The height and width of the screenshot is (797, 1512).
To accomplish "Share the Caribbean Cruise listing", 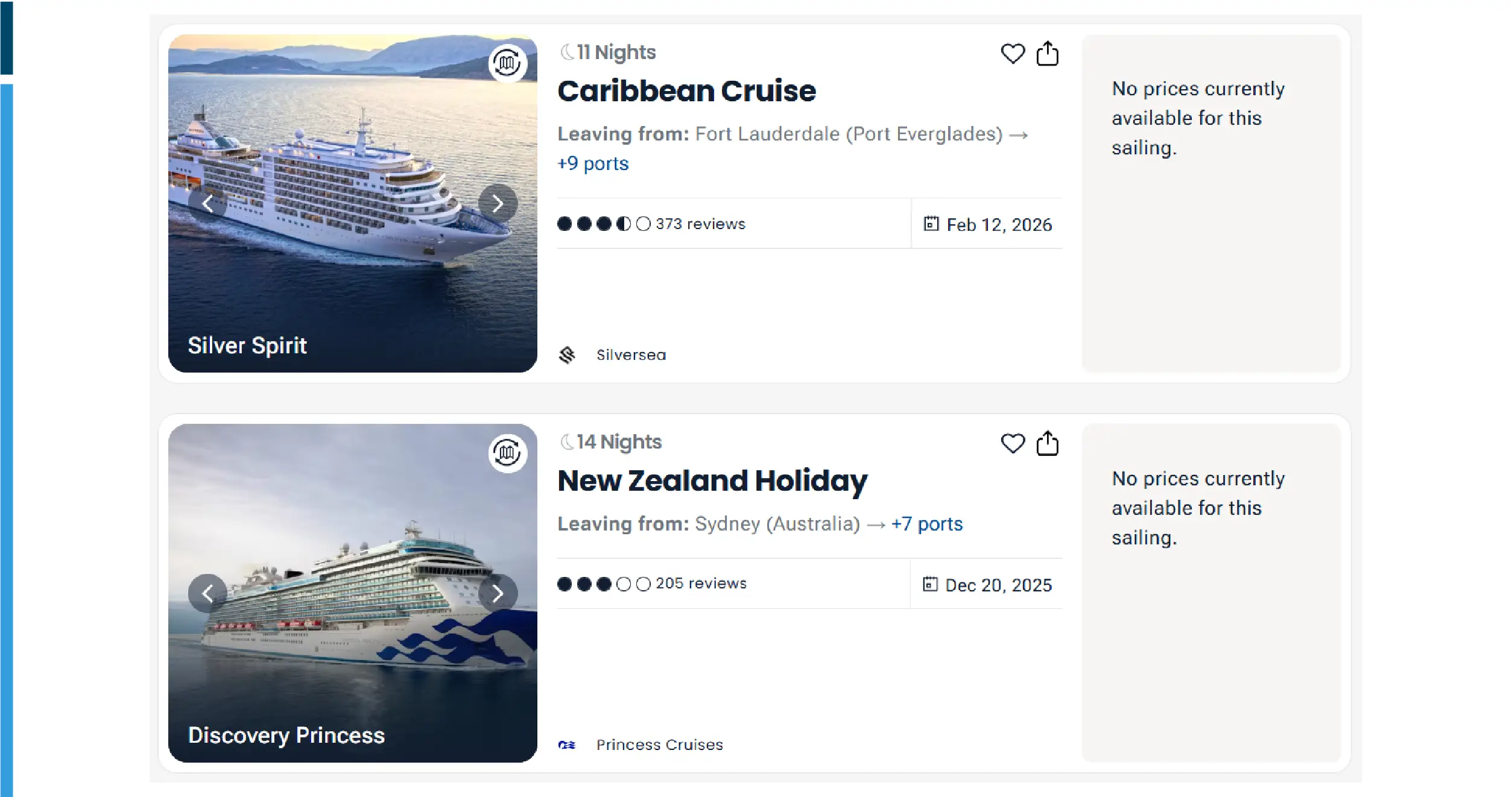I will point(1047,54).
